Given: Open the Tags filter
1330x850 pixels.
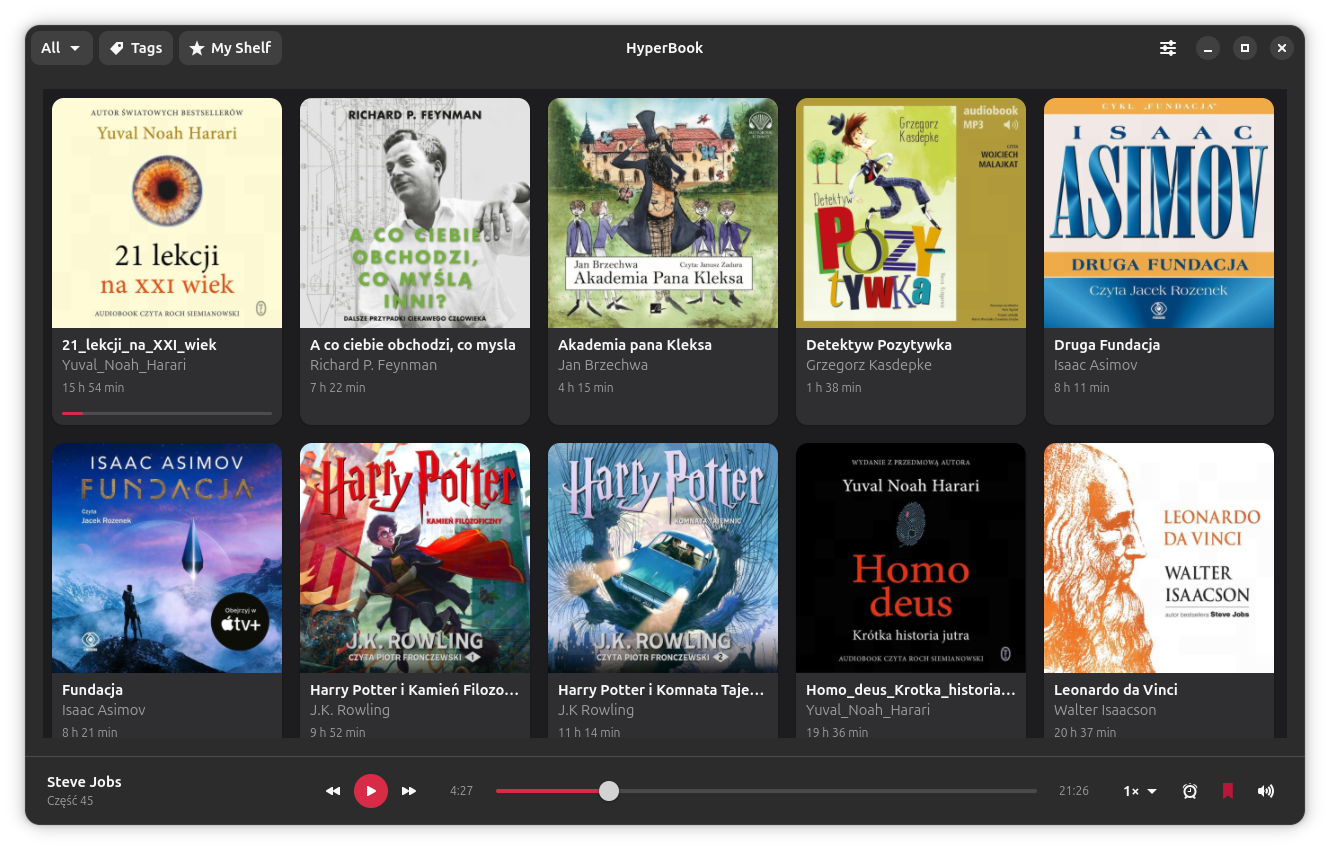Looking at the screenshot, I should (x=136, y=48).
